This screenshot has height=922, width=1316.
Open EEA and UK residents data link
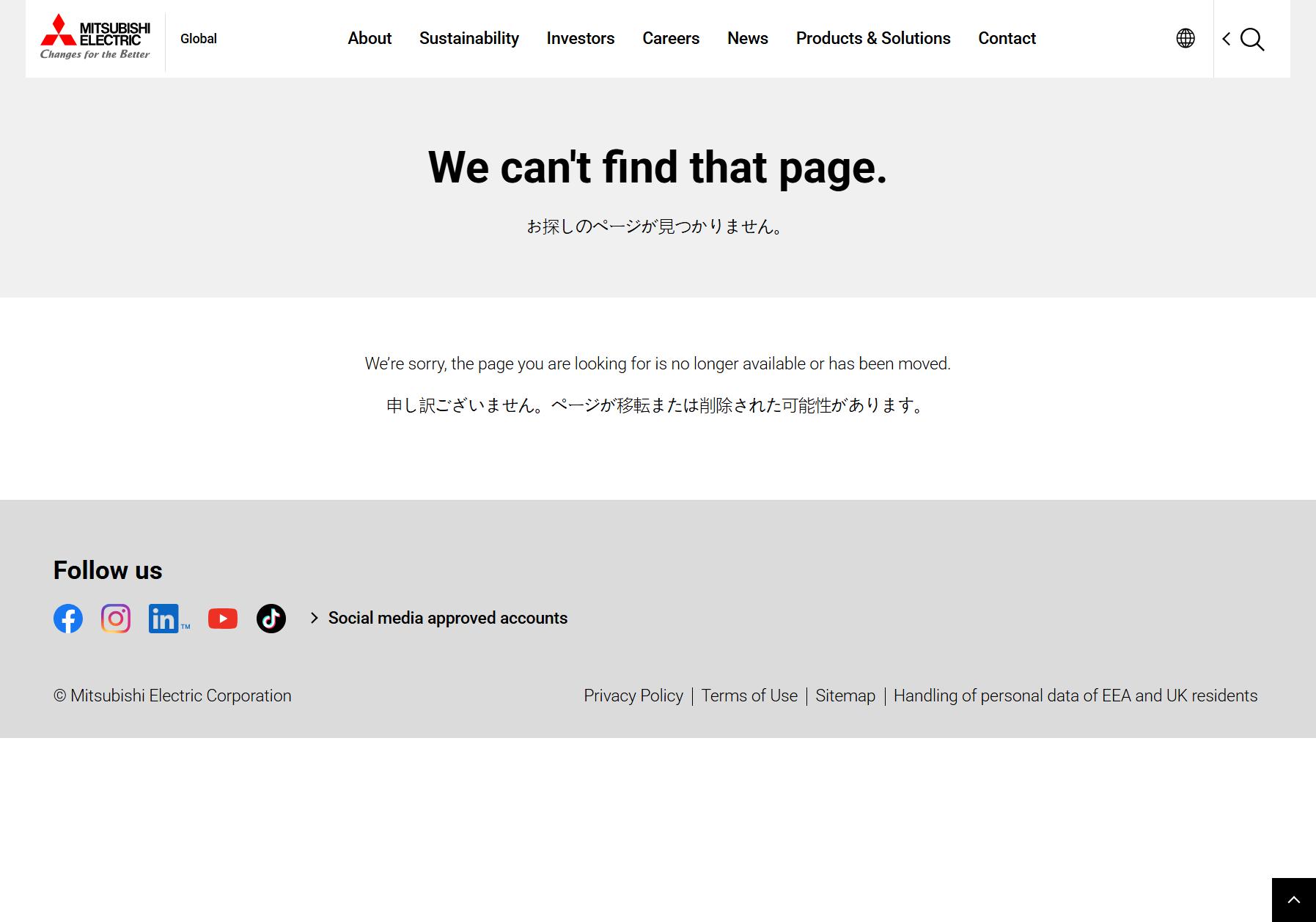coord(1076,696)
